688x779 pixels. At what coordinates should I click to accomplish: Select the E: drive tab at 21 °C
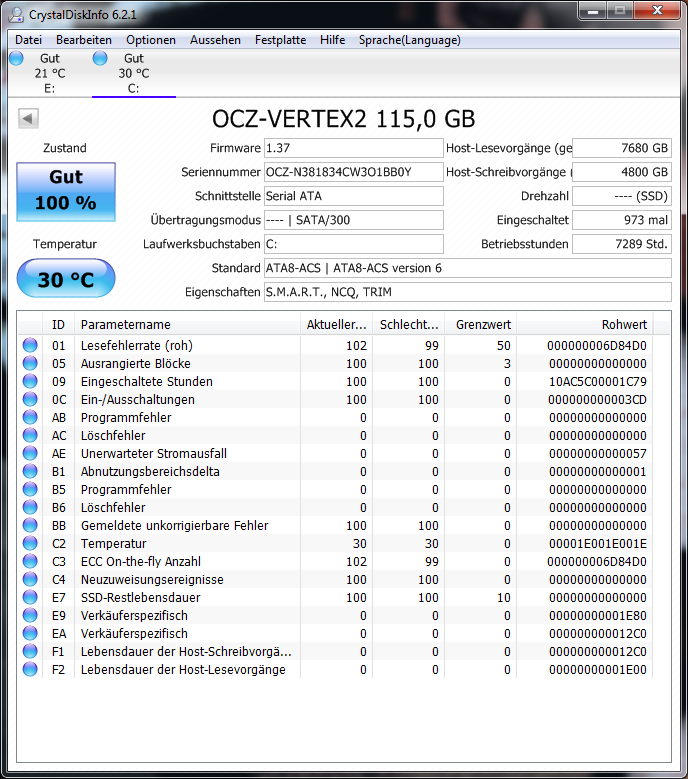coord(50,74)
